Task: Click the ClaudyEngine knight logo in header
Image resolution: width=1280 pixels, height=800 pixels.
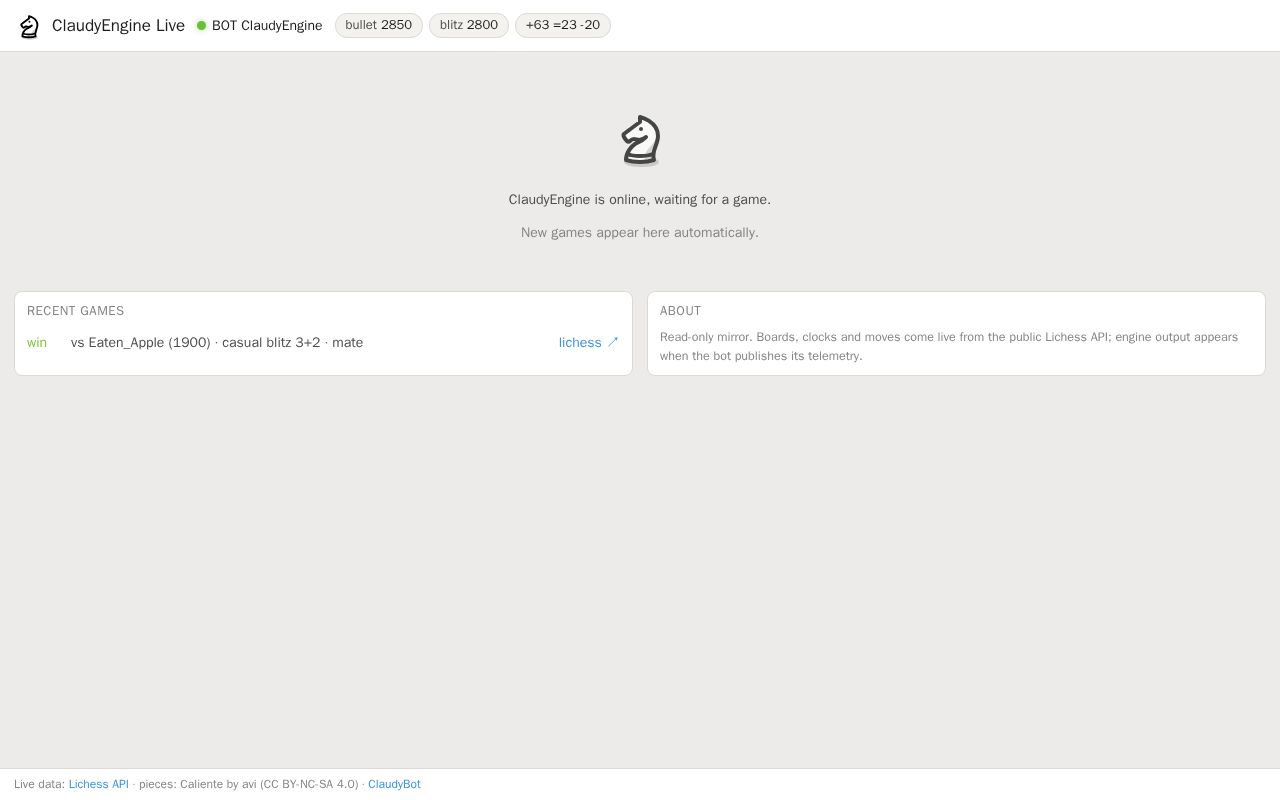Action: (x=29, y=26)
